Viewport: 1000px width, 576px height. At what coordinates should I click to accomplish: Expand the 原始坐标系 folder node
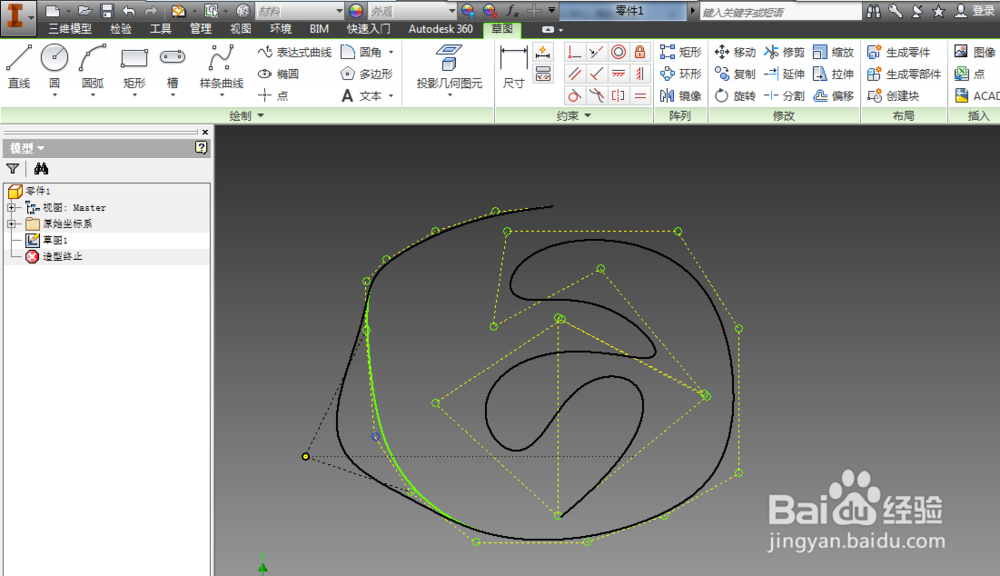11,224
